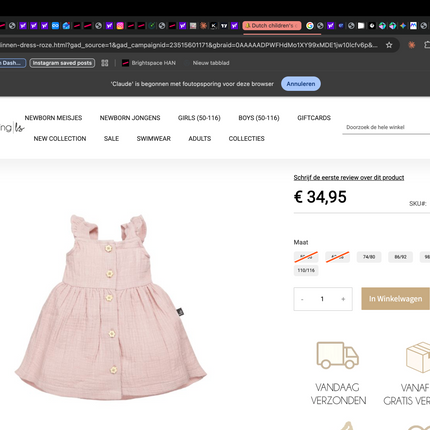Select size 110/116
Screen dimensions: 430x430
(306, 270)
